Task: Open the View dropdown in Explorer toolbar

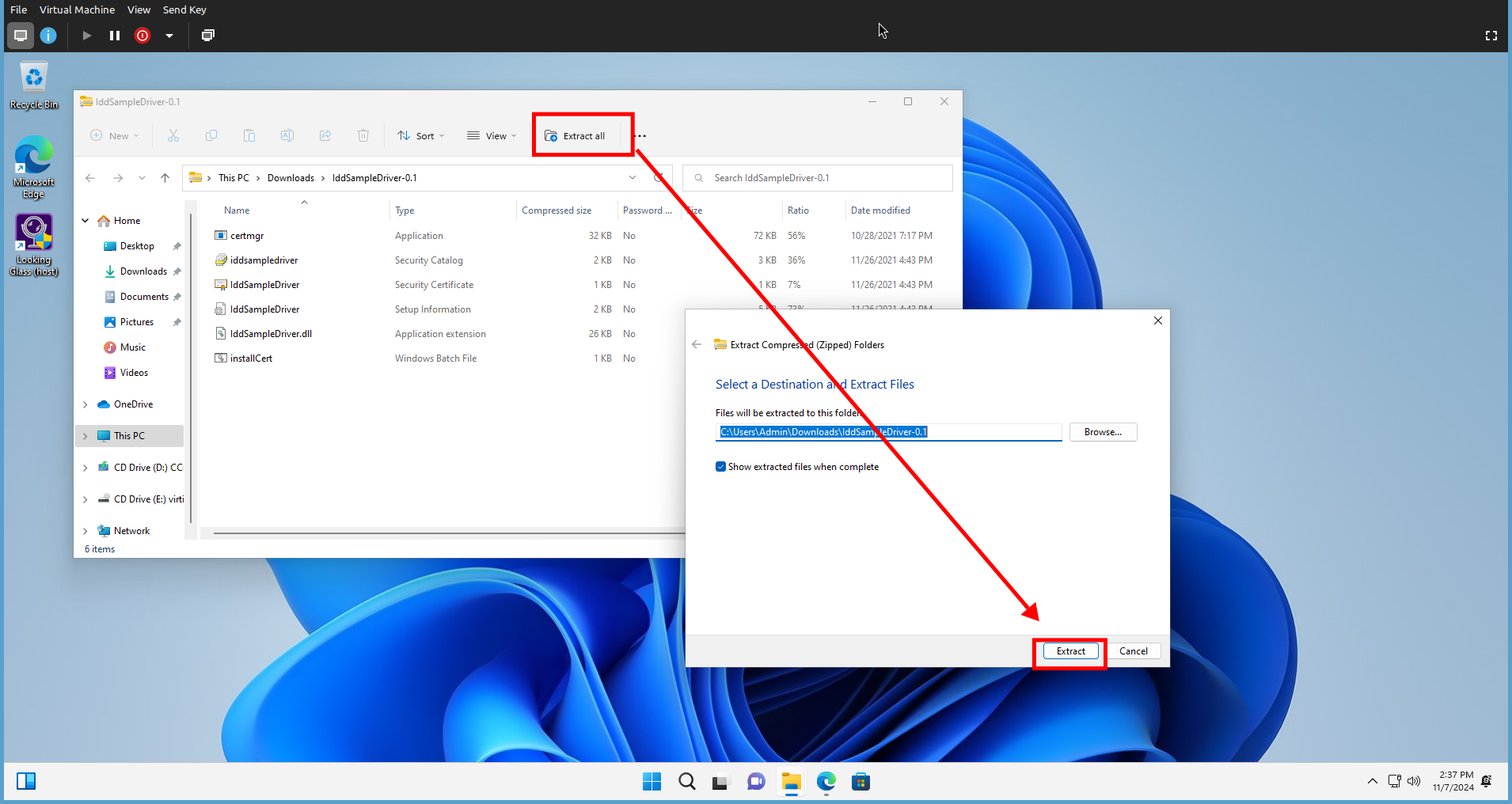Action: tap(492, 136)
